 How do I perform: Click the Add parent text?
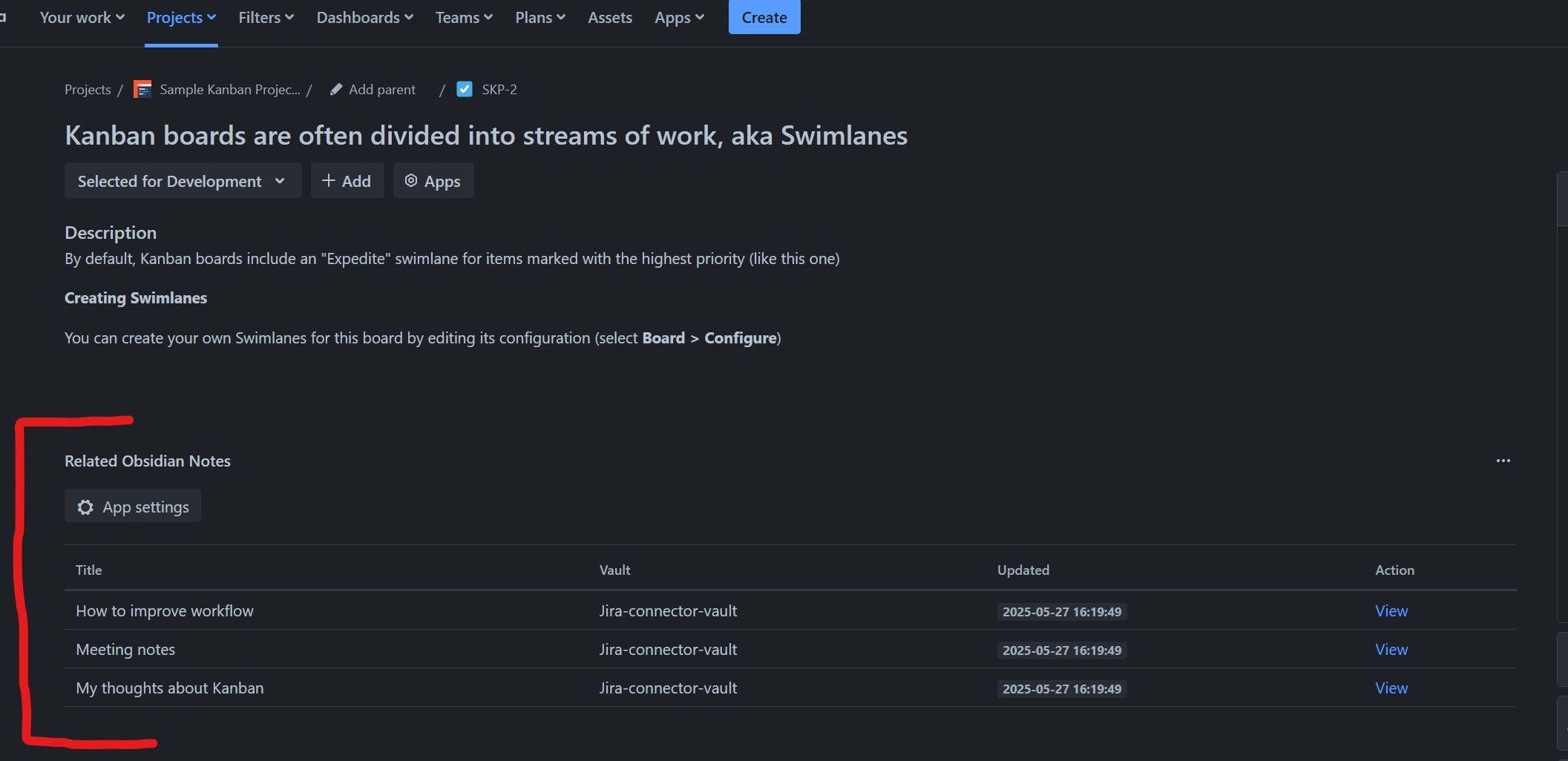click(382, 90)
